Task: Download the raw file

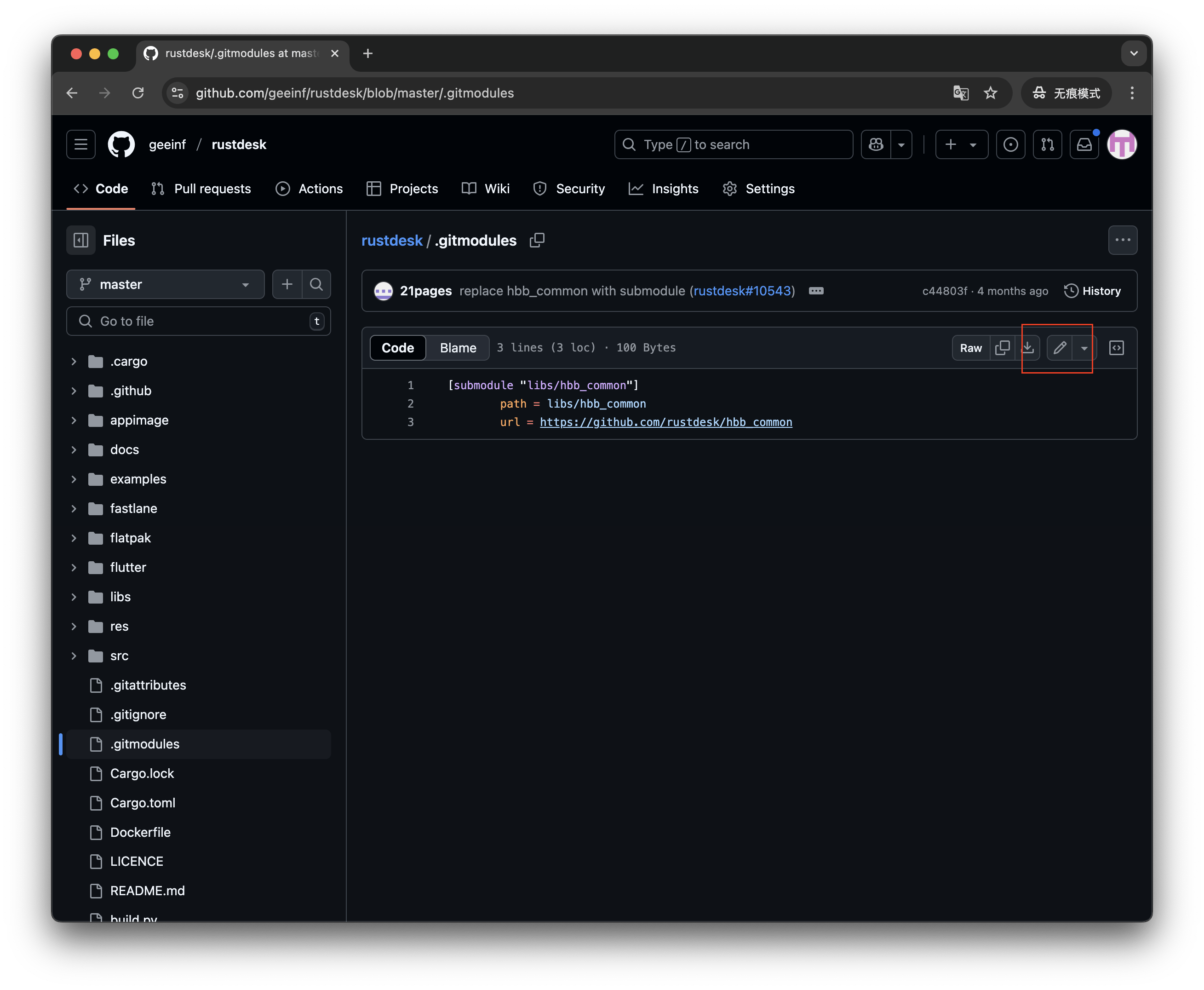Action: [x=1028, y=348]
